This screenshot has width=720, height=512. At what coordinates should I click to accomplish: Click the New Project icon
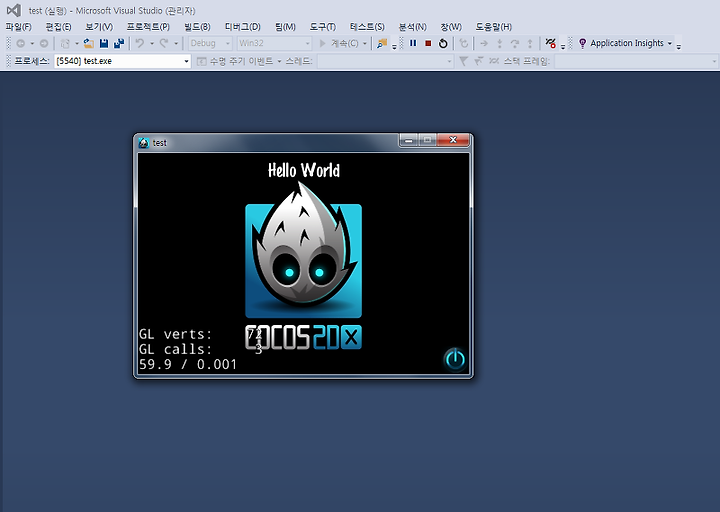point(65,43)
